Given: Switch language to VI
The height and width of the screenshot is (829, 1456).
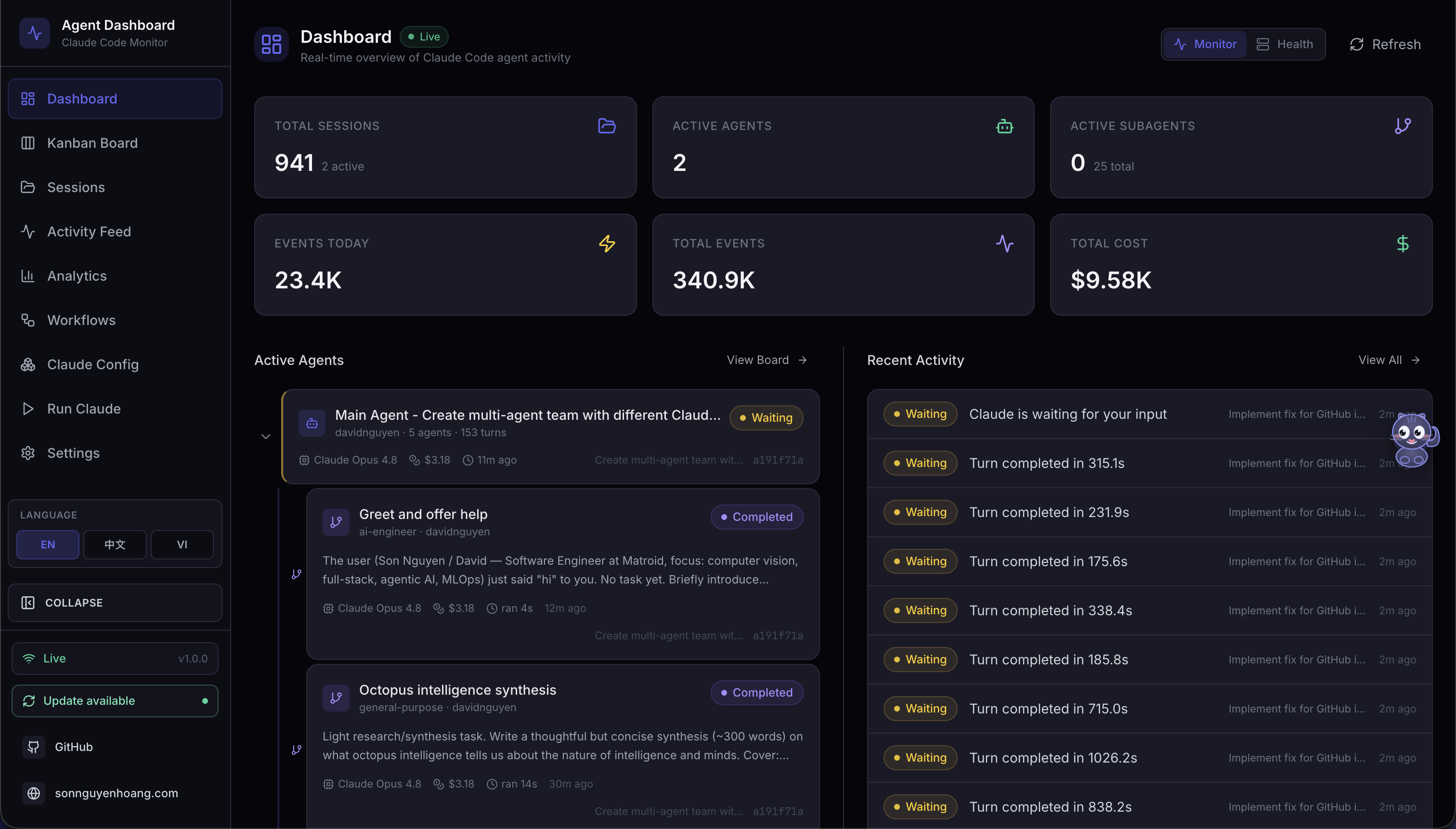Looking at the screenshot, I should tap(182, 544).
